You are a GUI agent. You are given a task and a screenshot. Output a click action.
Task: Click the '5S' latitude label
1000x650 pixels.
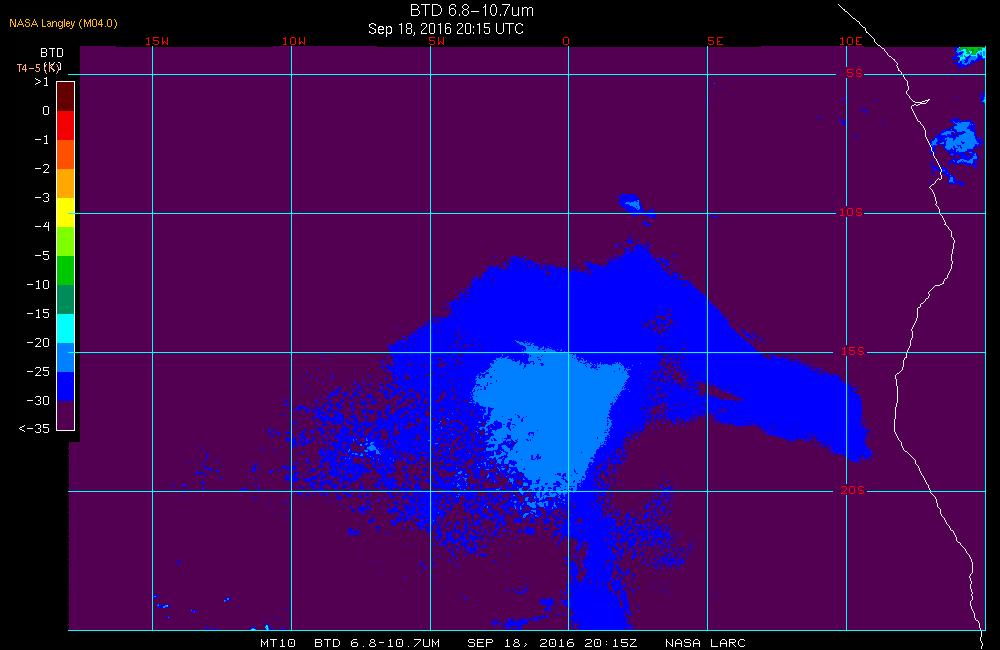pyautogui.click(x=854, y=73)
